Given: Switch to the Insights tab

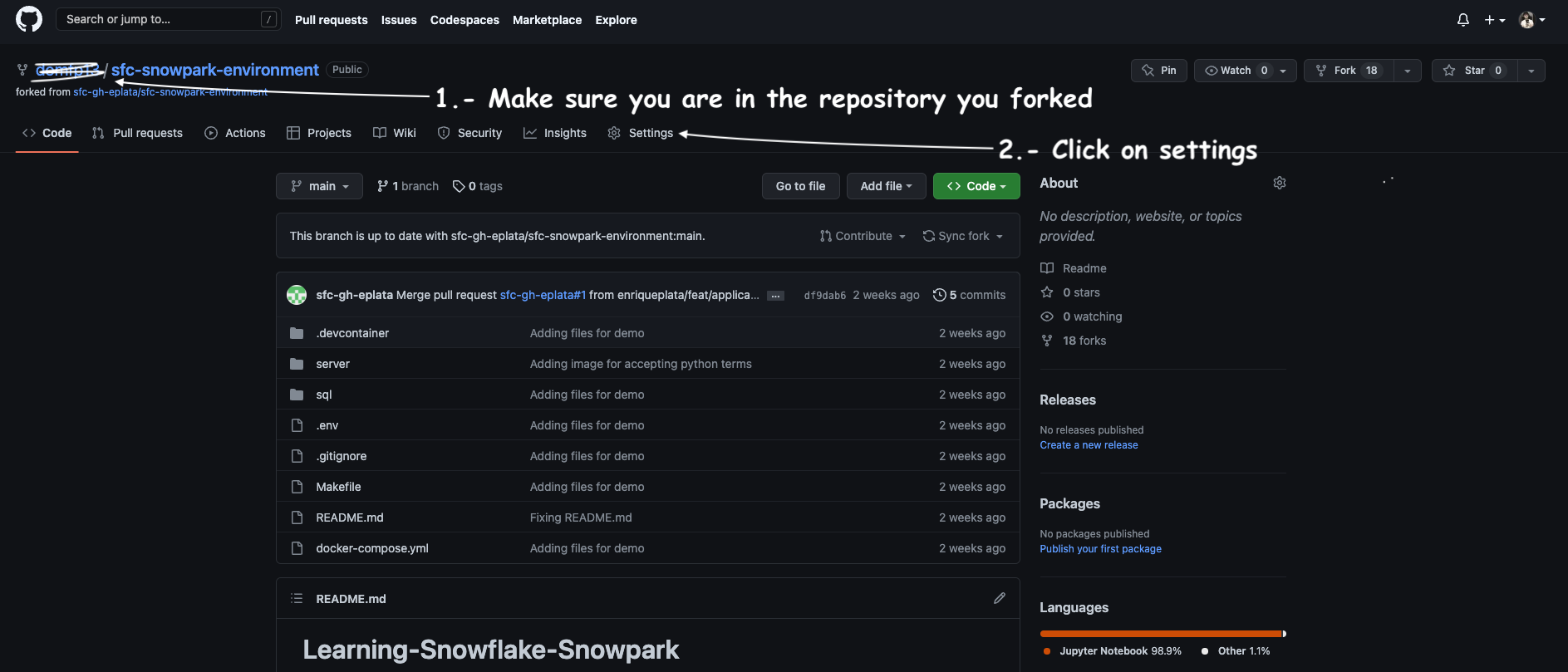Looking at the screenshot, I should pos(555,133).
